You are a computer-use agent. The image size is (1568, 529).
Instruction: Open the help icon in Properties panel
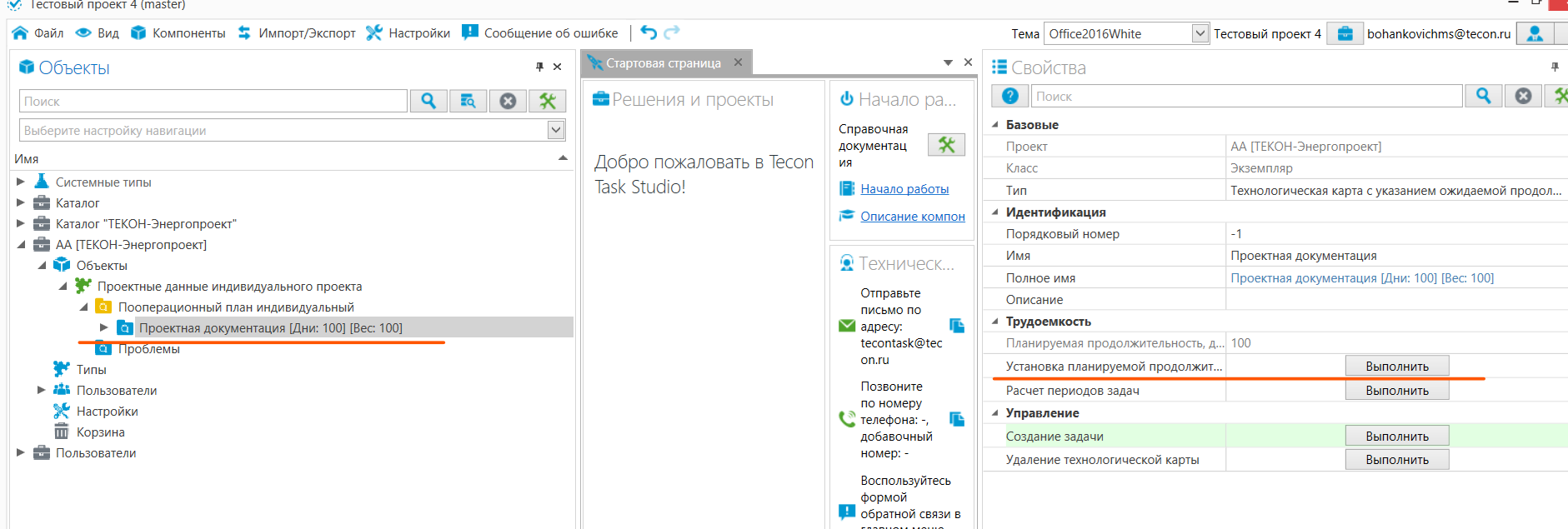[1009, 96]
